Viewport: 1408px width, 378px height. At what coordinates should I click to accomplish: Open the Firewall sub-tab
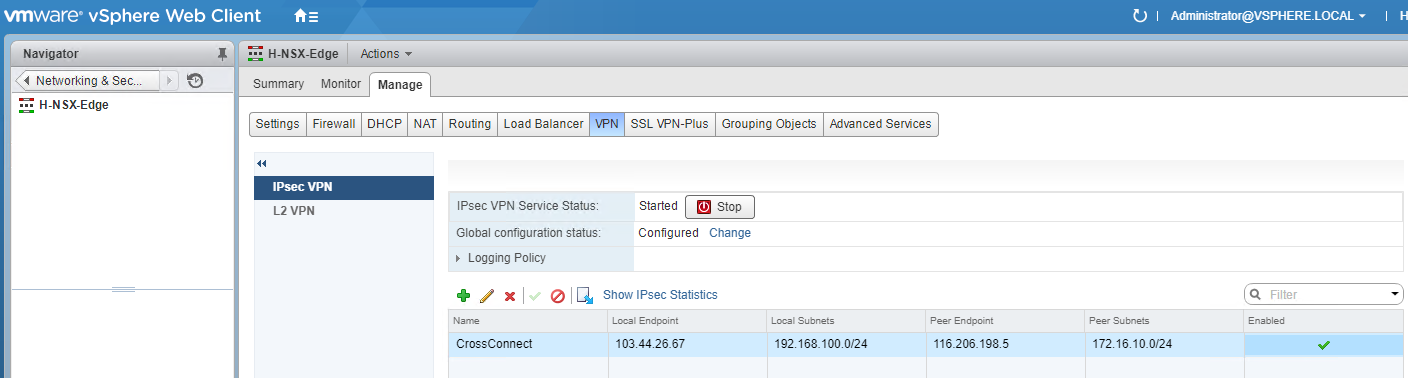[x=334, y=124]
